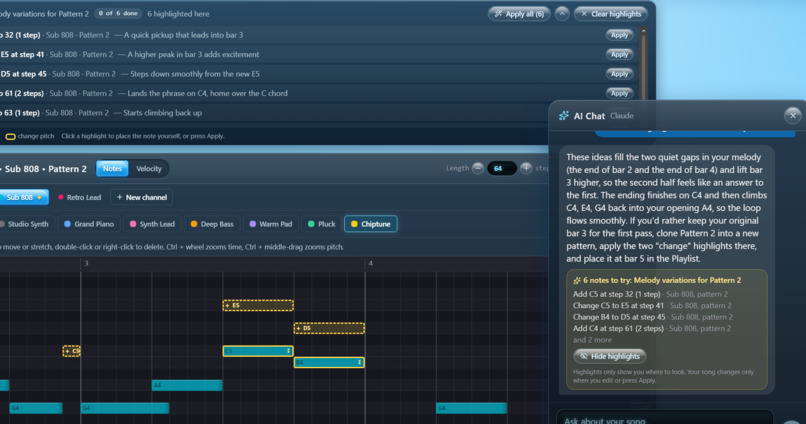Click the bar 4 marker in the ruler
Screen dimensions: 806x424
(371, 263)
